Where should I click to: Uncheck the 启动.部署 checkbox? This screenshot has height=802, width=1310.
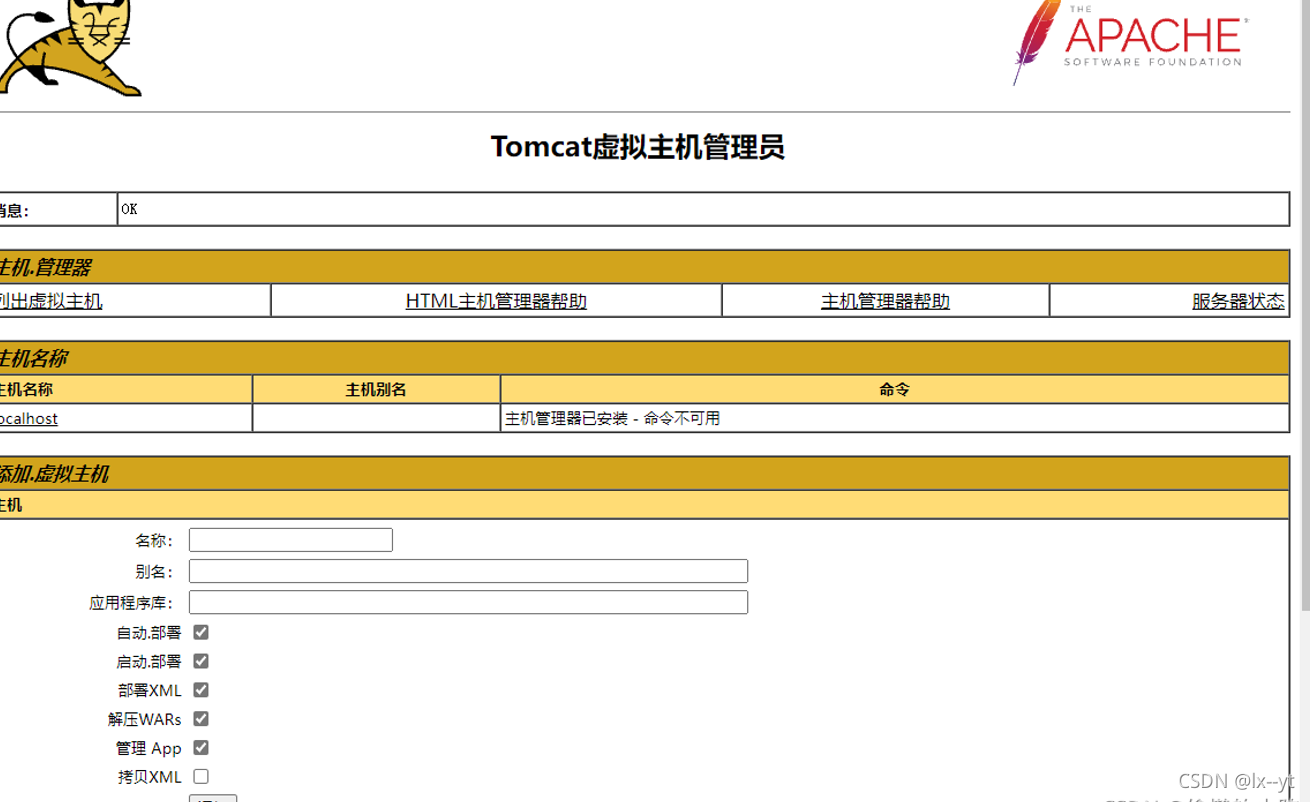click(x=201, y=661)
